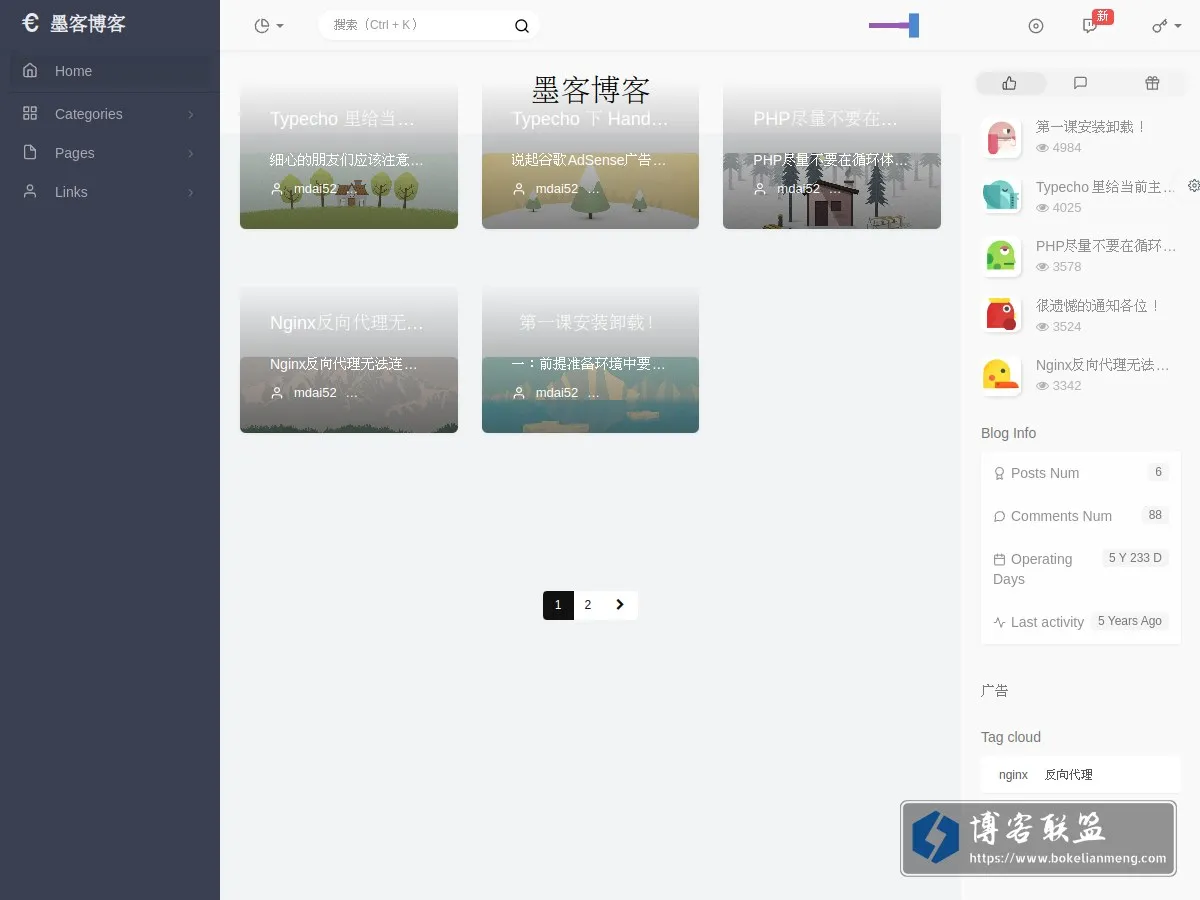The width and height of the screenshot is (1200, 900).
Task: Click author icon on Nginx反向代理无 card
Action: tap(278, 393)
